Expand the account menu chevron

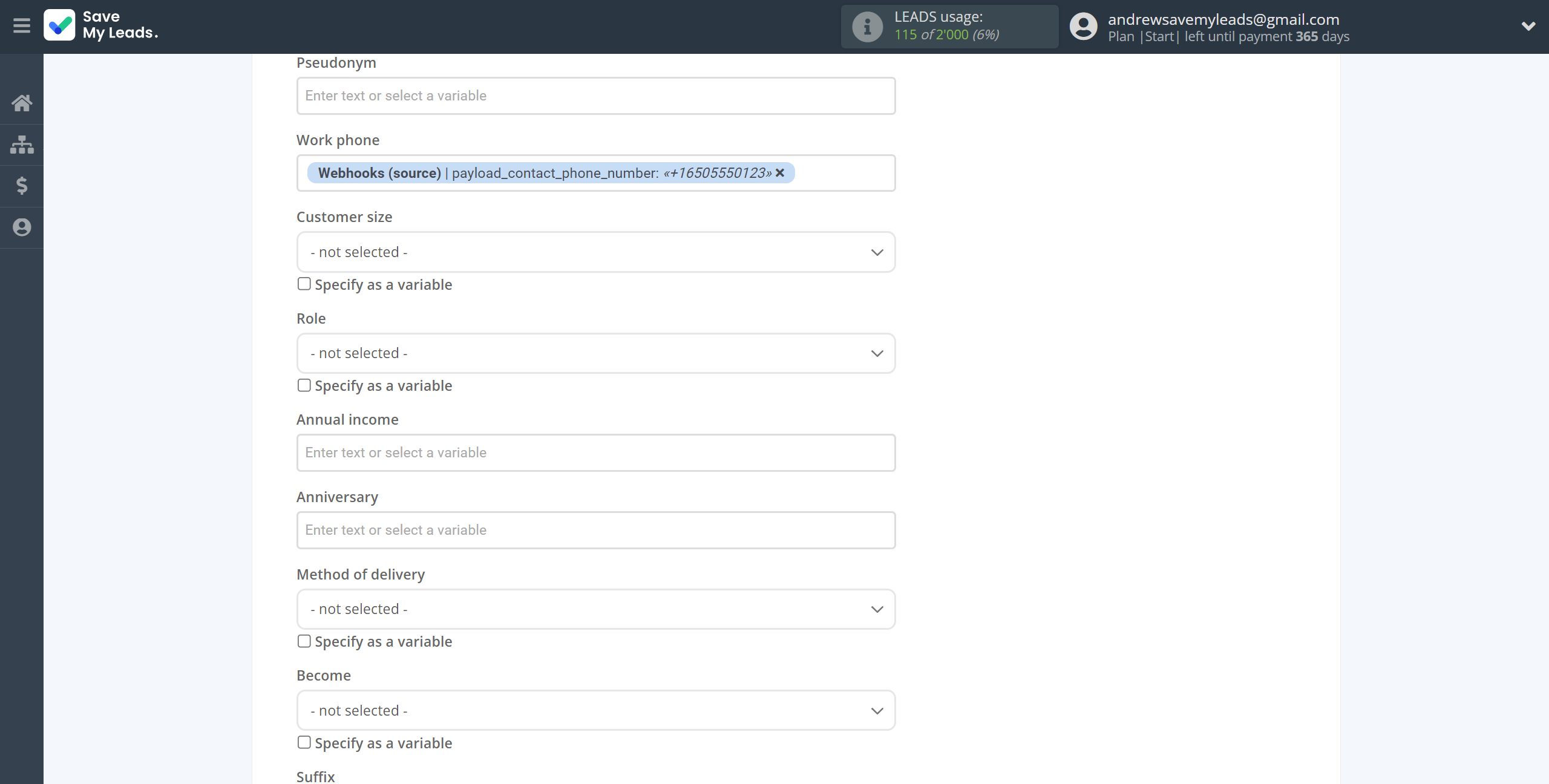point(1528,26)
